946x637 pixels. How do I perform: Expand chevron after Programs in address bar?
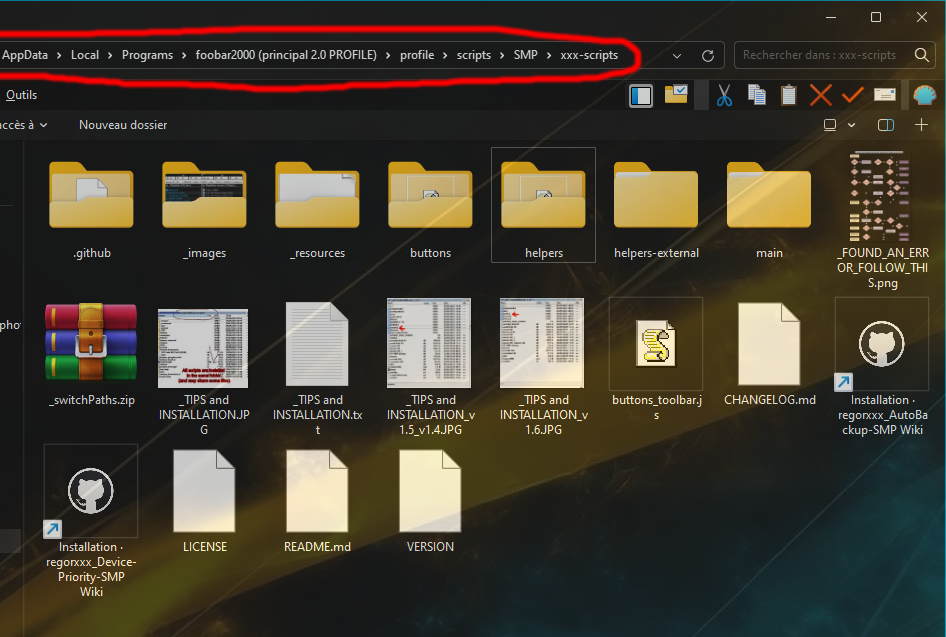[x=184, y=55]
